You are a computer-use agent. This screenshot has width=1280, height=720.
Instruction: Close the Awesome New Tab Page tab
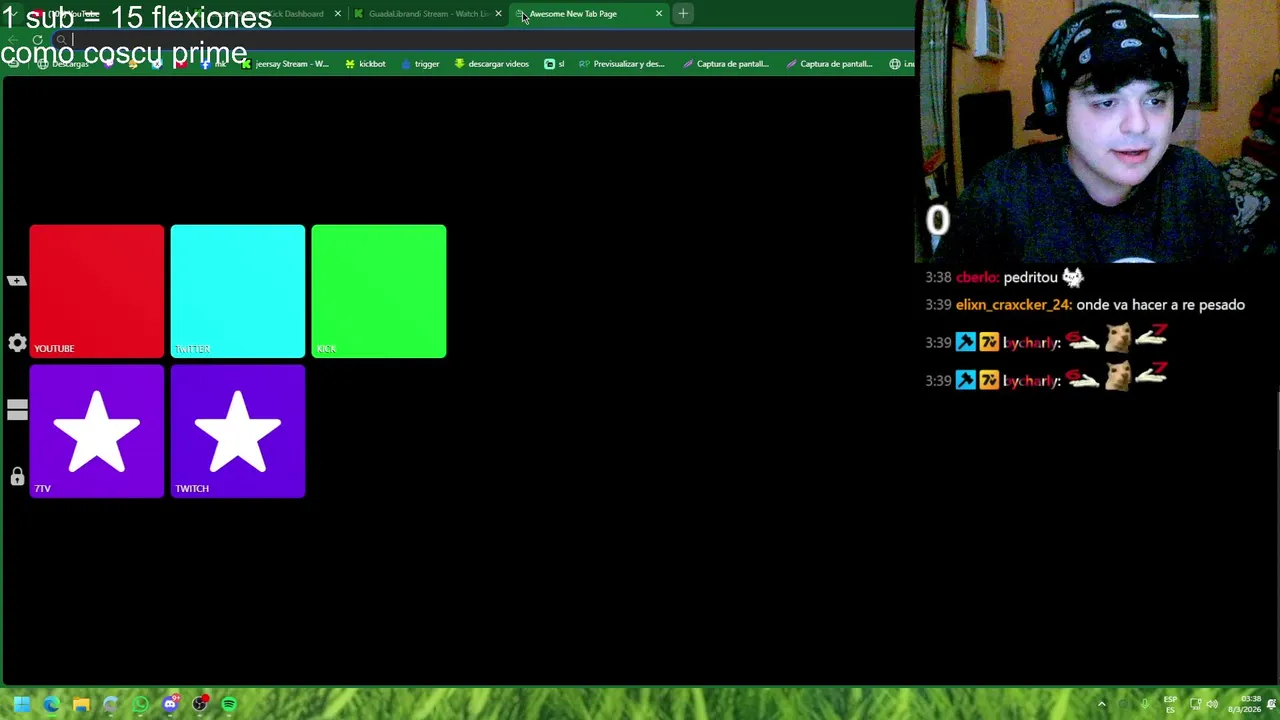pos(659,14)
